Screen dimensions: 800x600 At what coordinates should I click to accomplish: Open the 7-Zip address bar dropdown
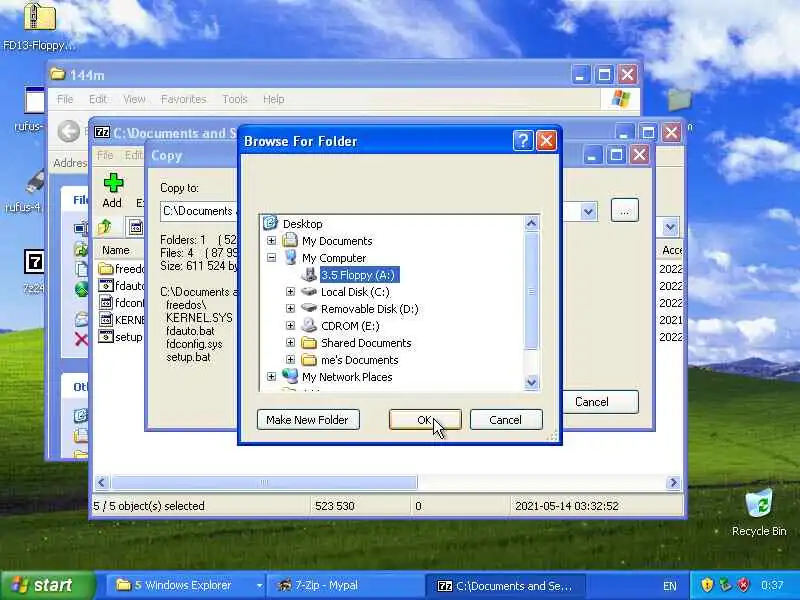(x=670, y=227)
